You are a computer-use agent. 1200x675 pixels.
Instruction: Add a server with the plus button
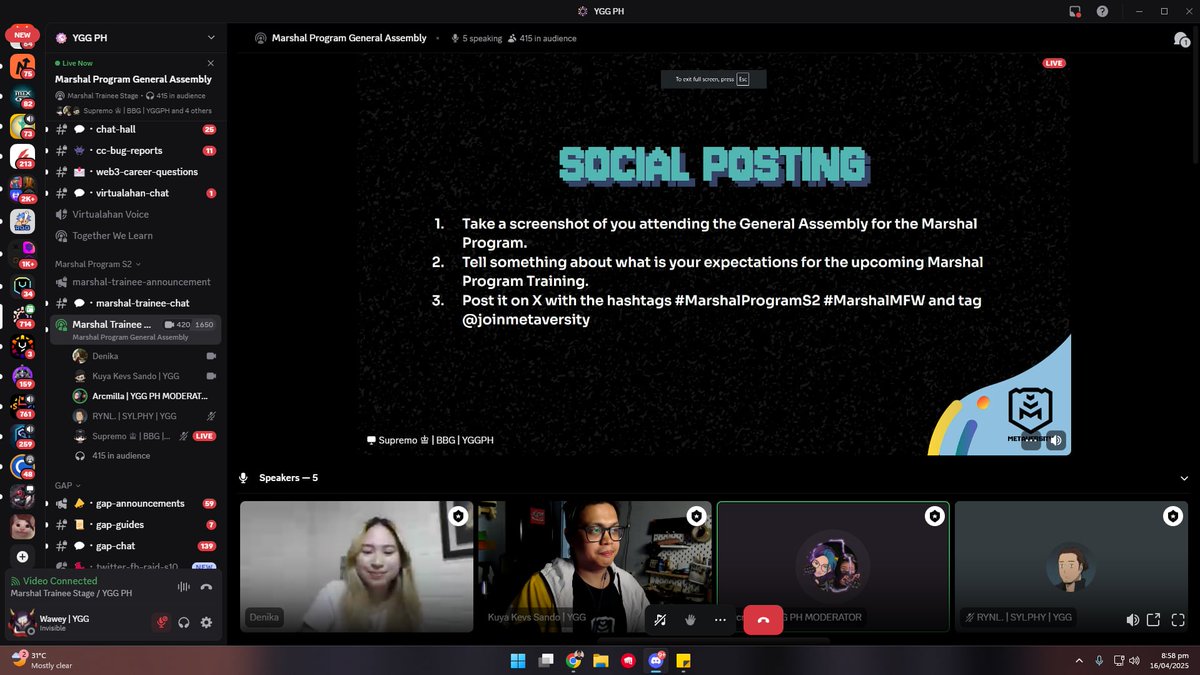22,556
